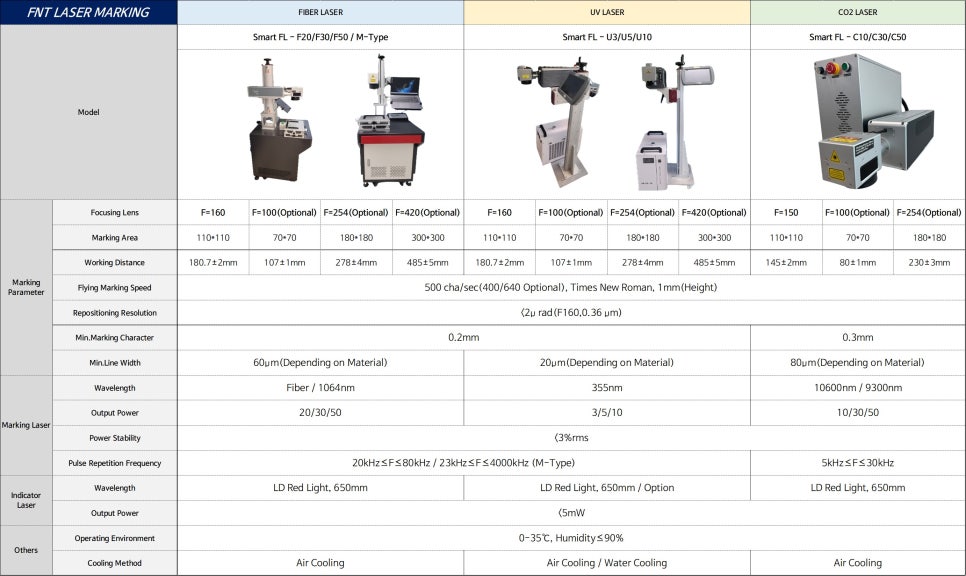The height and width of the screenshot is (576, 966).
Task: Click the 0.3mm min marking character value
Action: pos(858,338)
